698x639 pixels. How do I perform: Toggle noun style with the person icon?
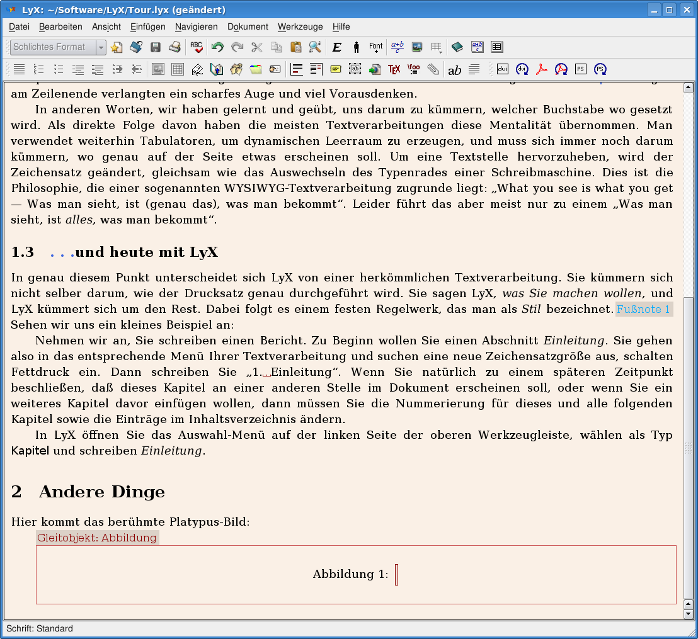click(x=356, y=47)
